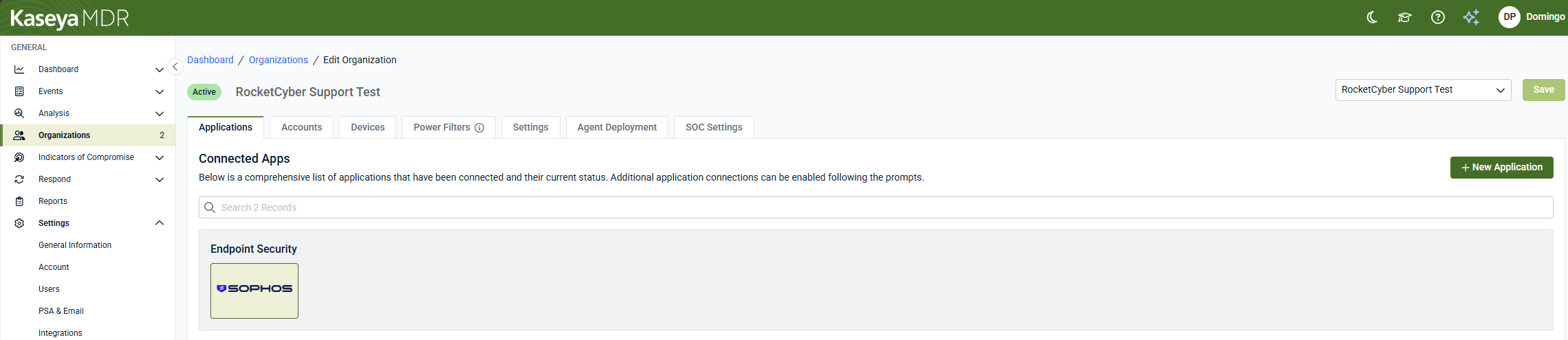Click the Power Filters info icon
This screenshot has height=340, width=1568.
click(x=479, y=128)
